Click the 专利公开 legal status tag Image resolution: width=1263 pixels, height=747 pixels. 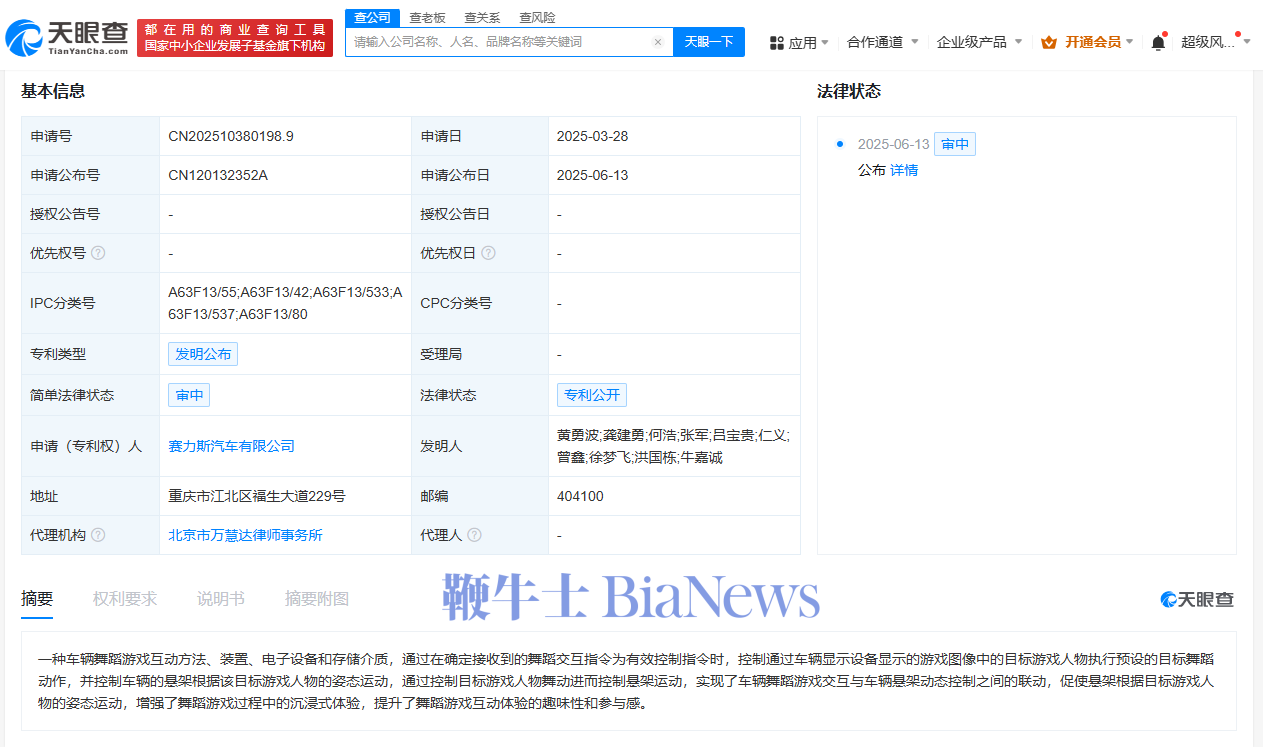(x=592, y=395)
